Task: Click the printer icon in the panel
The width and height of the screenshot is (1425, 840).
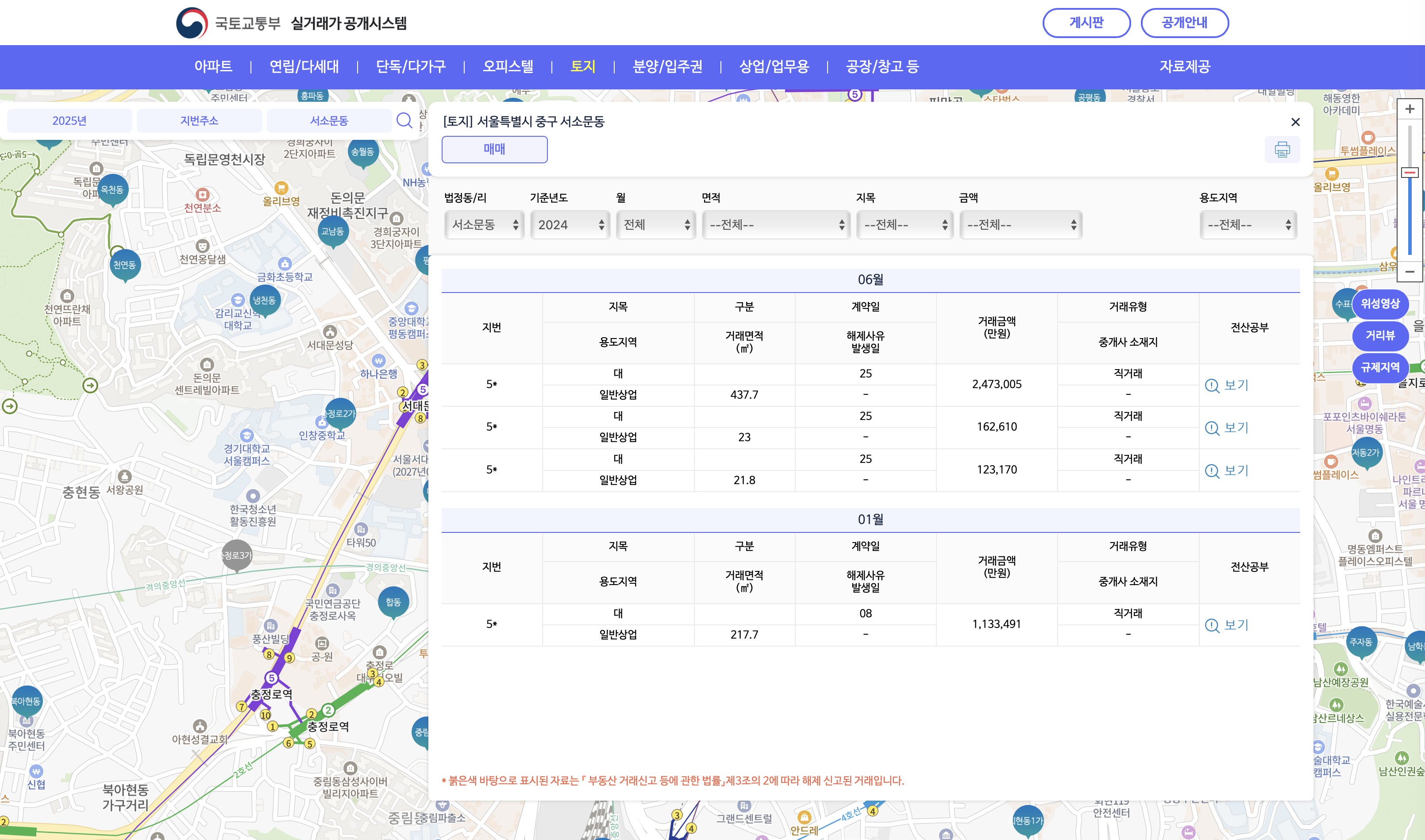Action: pos(1282,150)
